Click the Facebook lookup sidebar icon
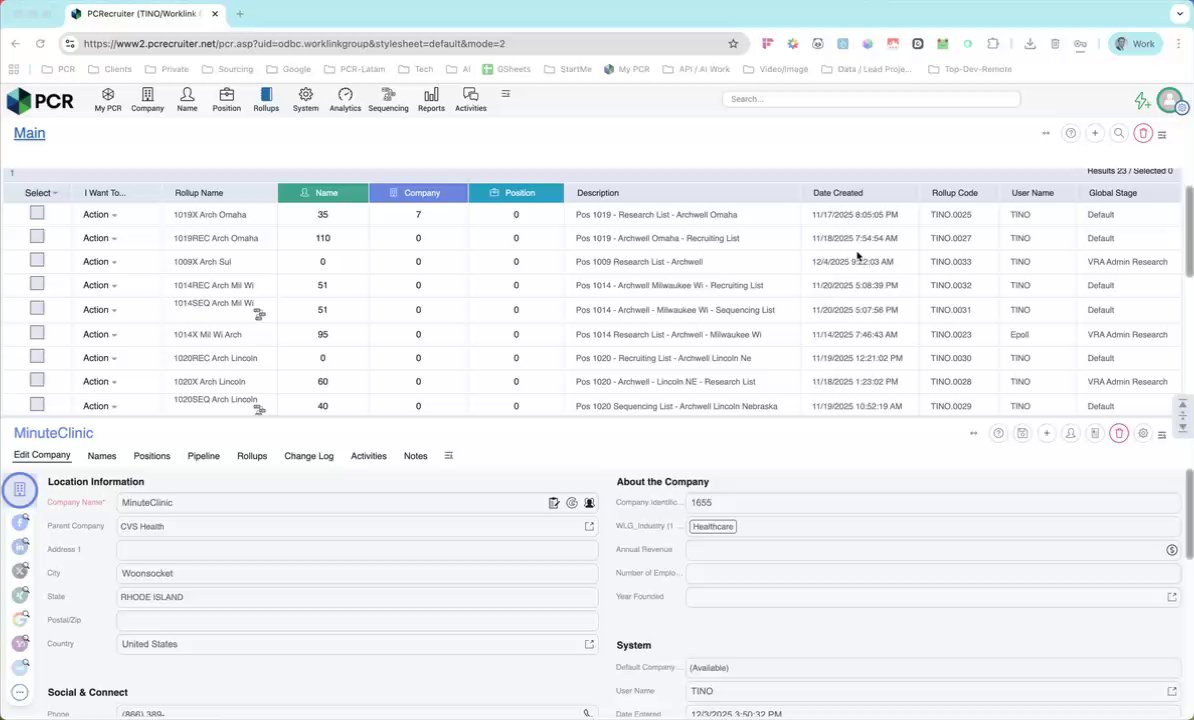Viewport: 1194px width, 720px height. [x=21, y=522]
